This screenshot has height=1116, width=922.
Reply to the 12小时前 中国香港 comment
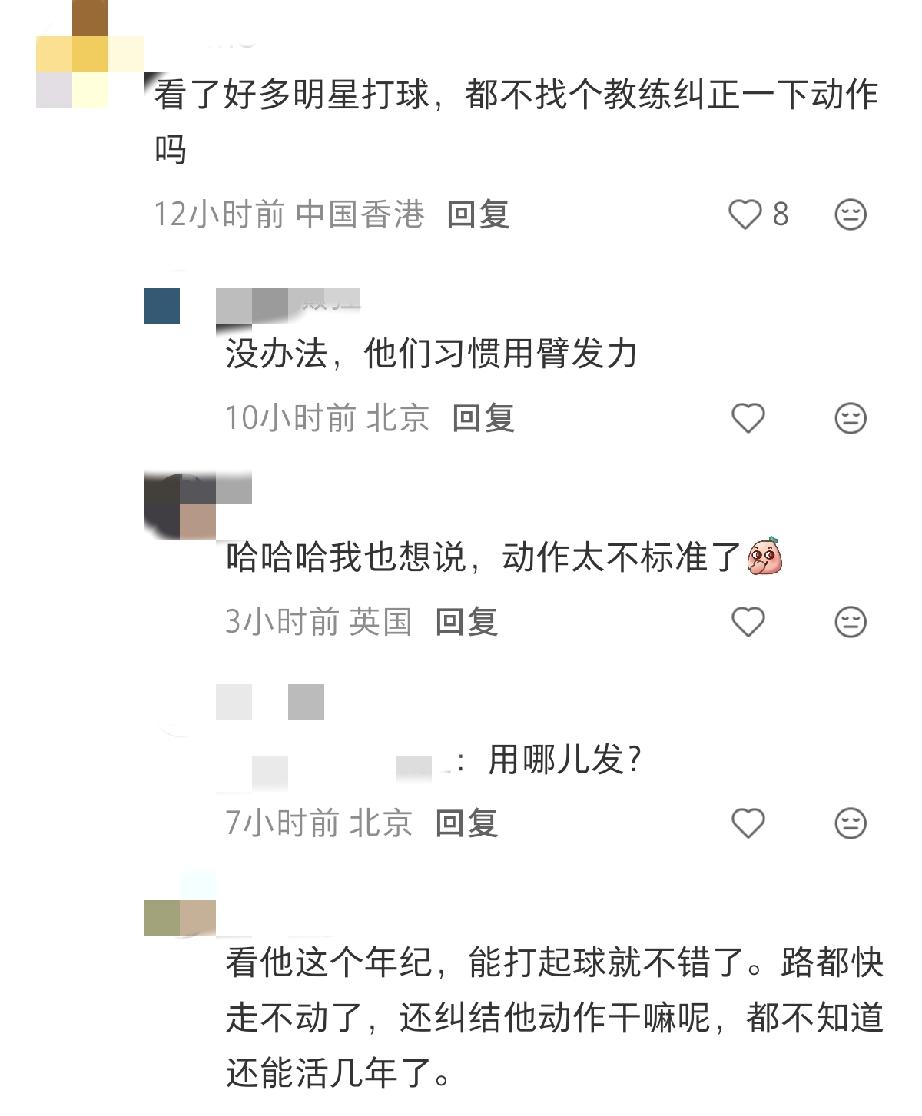click(478, 214)
